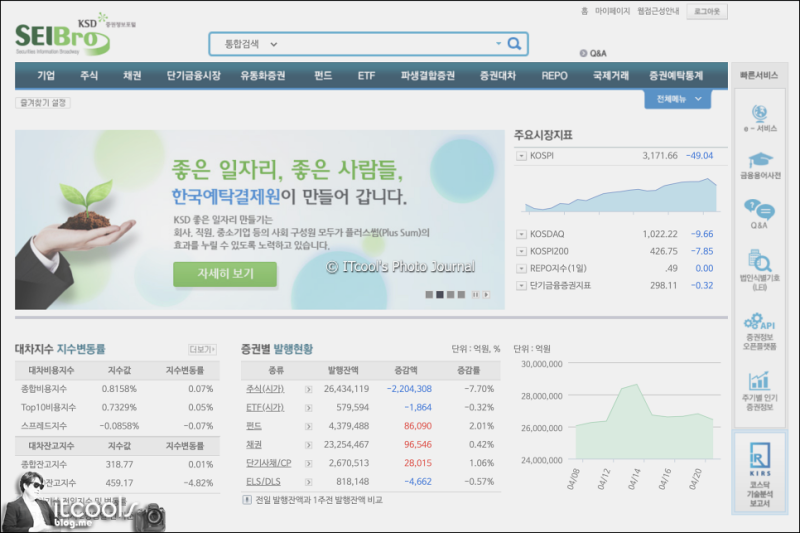Click the 종합비용지수 row label
This screenshot has height=533, width=800.
pyautogui.click(x=44, y=389)
